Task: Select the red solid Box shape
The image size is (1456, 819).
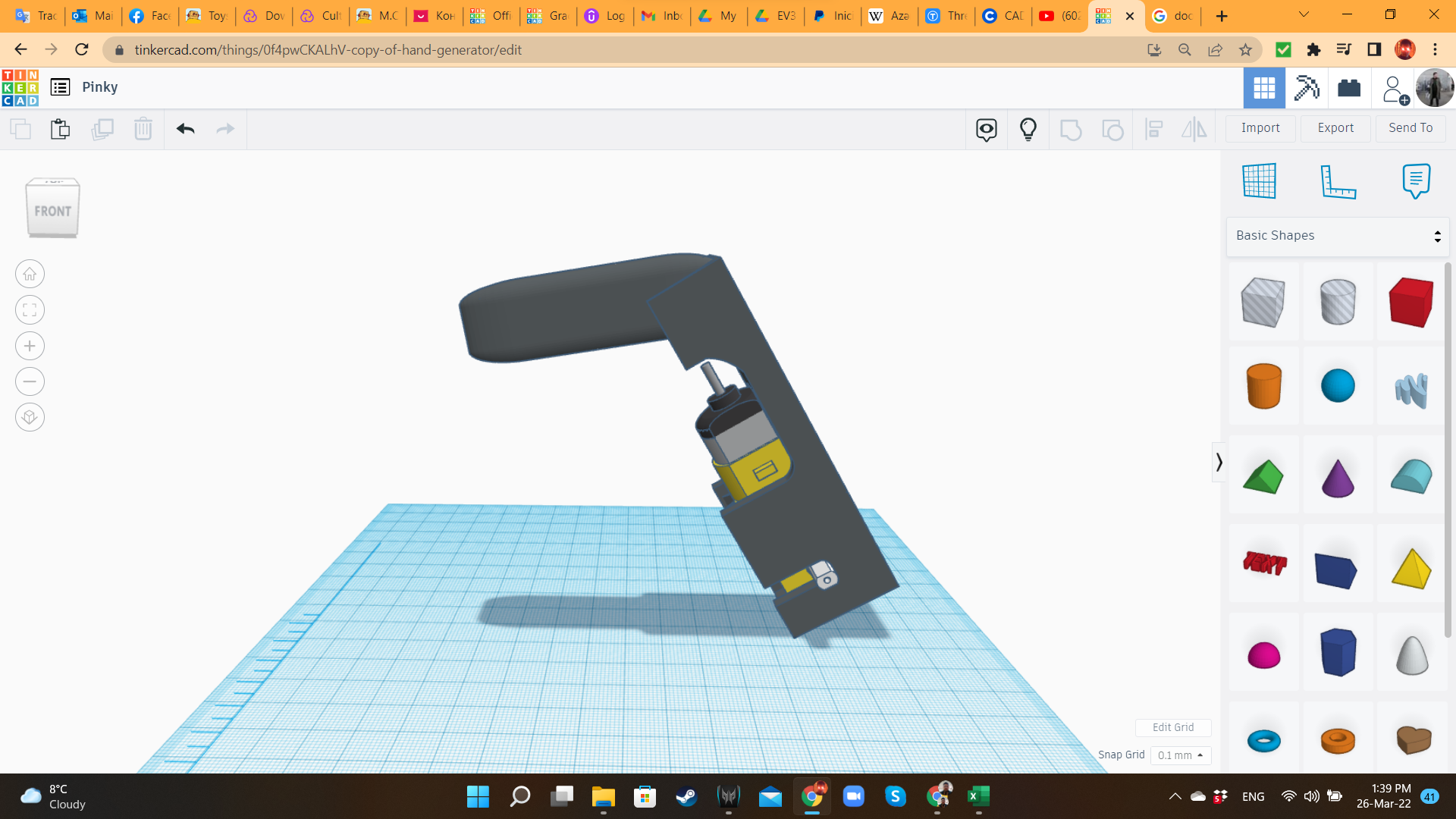Action: pos(1411,302)
